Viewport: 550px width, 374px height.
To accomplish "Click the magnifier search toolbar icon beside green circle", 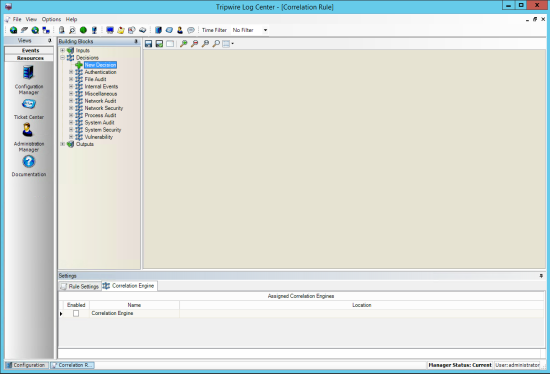I will [x=72, y=30].
